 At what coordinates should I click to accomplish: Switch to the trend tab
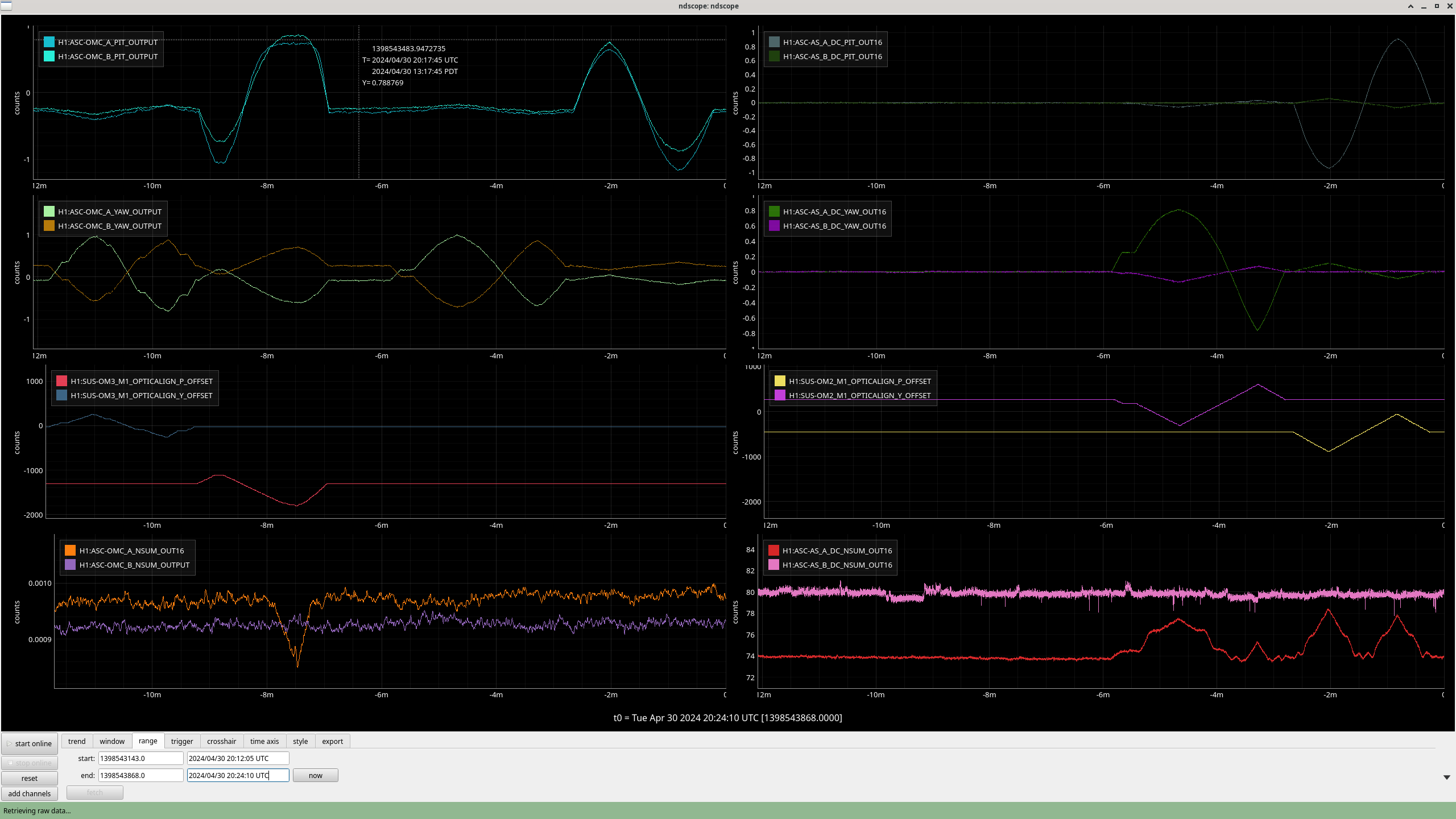[77, 741]
